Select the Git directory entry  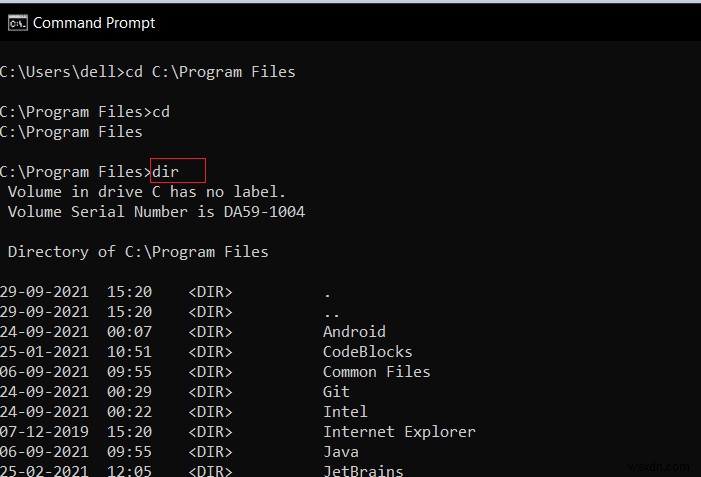click(336, 392)
